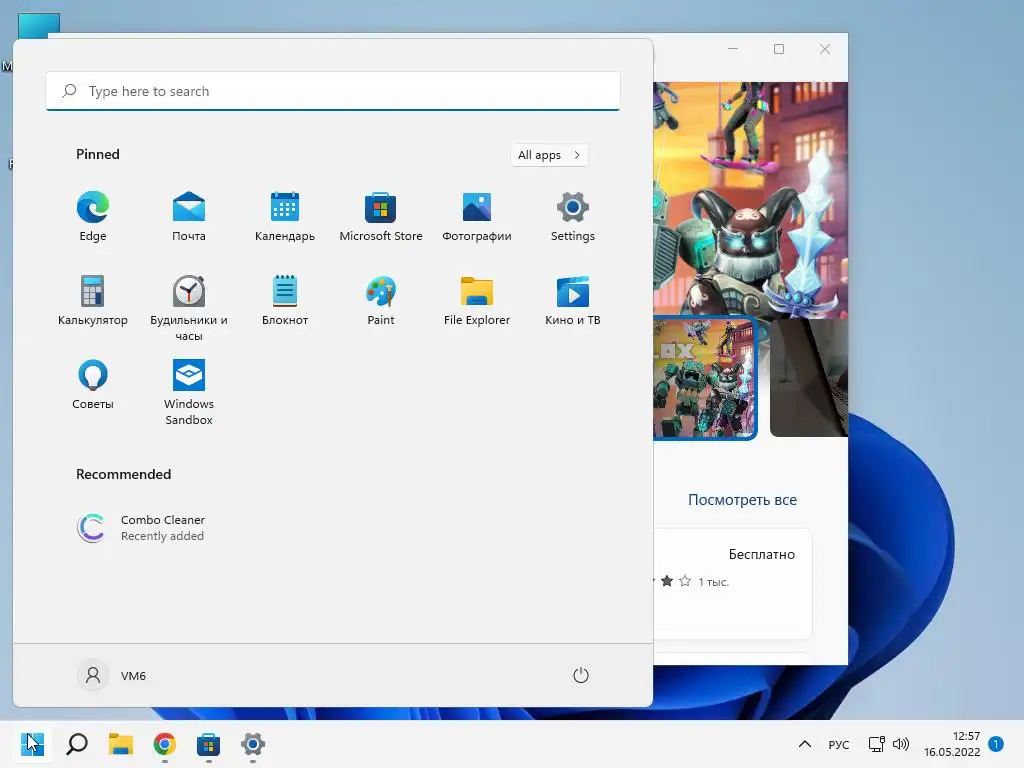Open the large game banner in Store
Image resolution: width=1024 pixels, height=768 pixels.
tap(750, 200)
